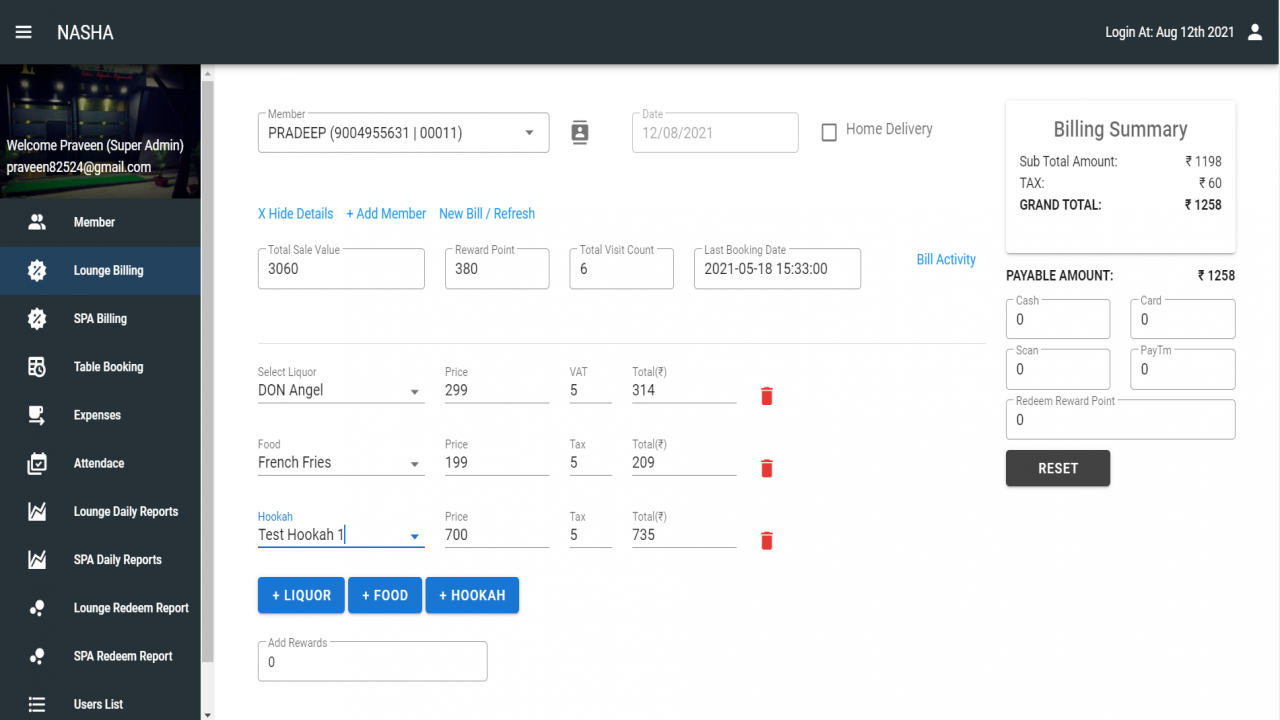1280x720 pixels.
Task: Open SPA Daily Reports in sidebar
Action: [100, 559]
